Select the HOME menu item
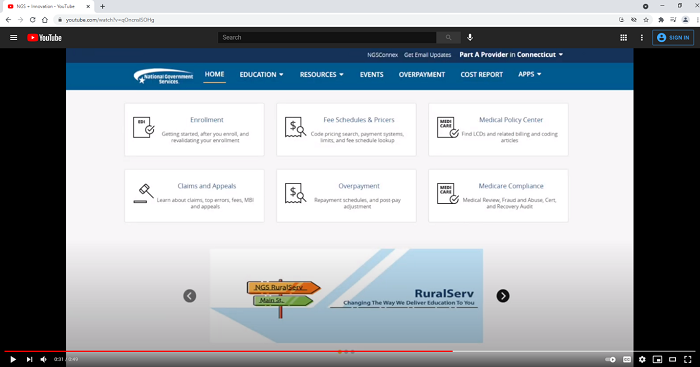Image resolution: width=700 pixels, height=367 pixels. pyautogui.click(x=214, y=74)
